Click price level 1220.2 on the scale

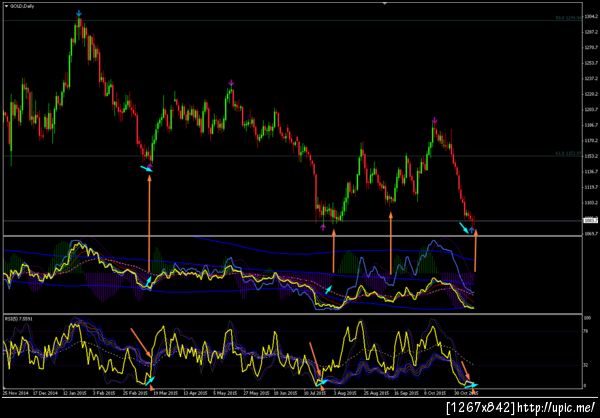pyautogui.click(x=589, y=94)
